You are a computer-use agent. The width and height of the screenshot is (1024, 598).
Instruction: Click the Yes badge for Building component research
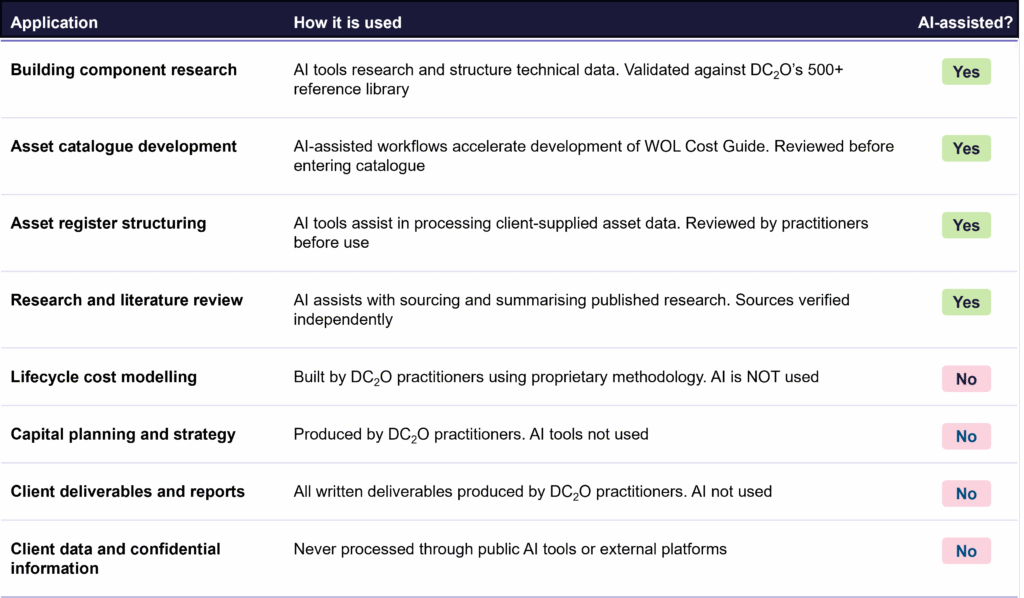pos(966,72)
